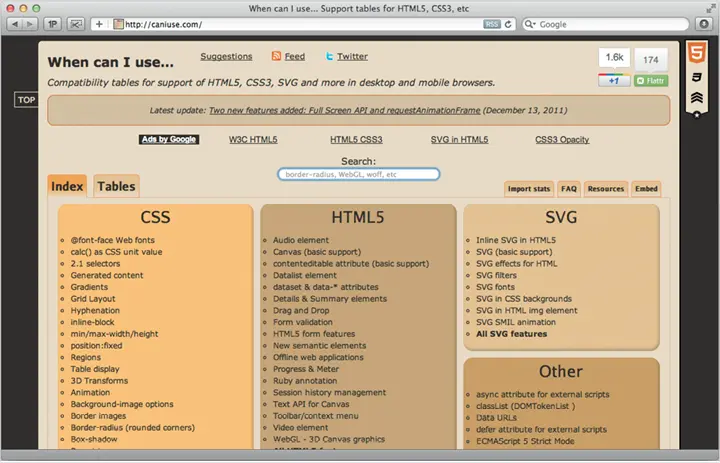Add bookmark with the plus button
This screenshot has height=463, width=720.
pos(99,24)
